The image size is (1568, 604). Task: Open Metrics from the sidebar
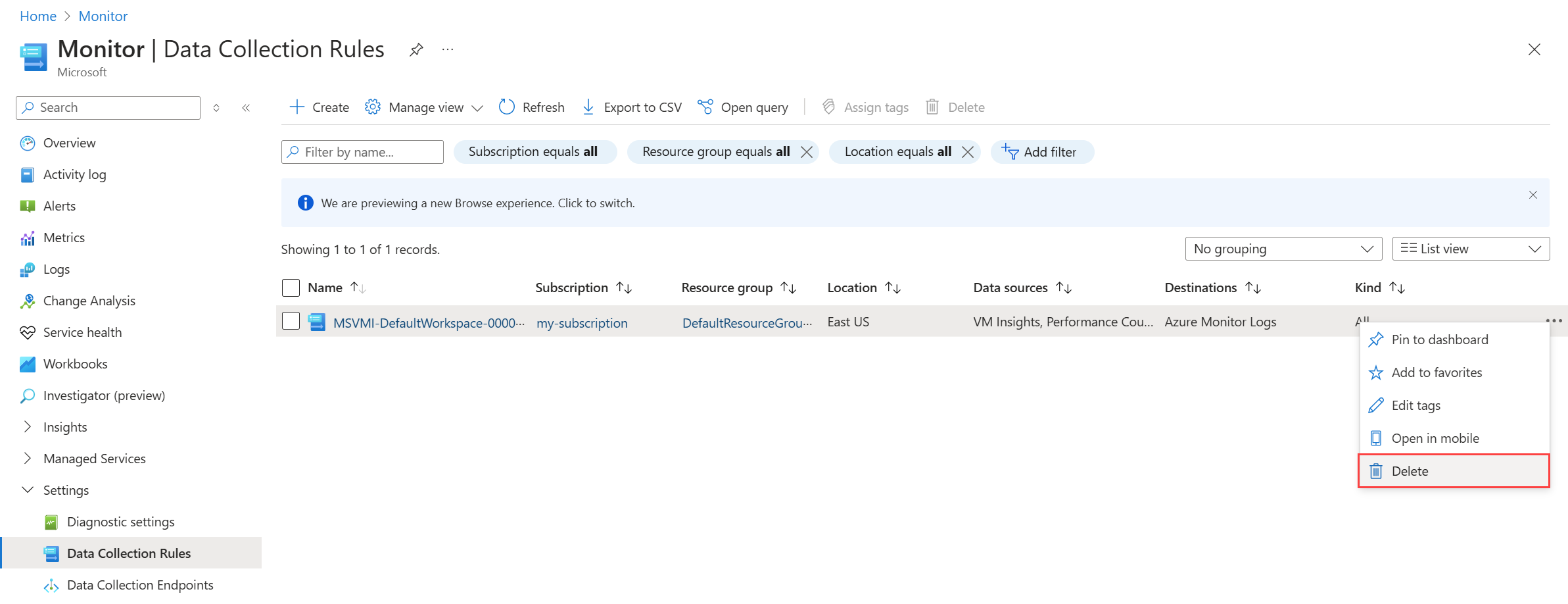[64, 238]
